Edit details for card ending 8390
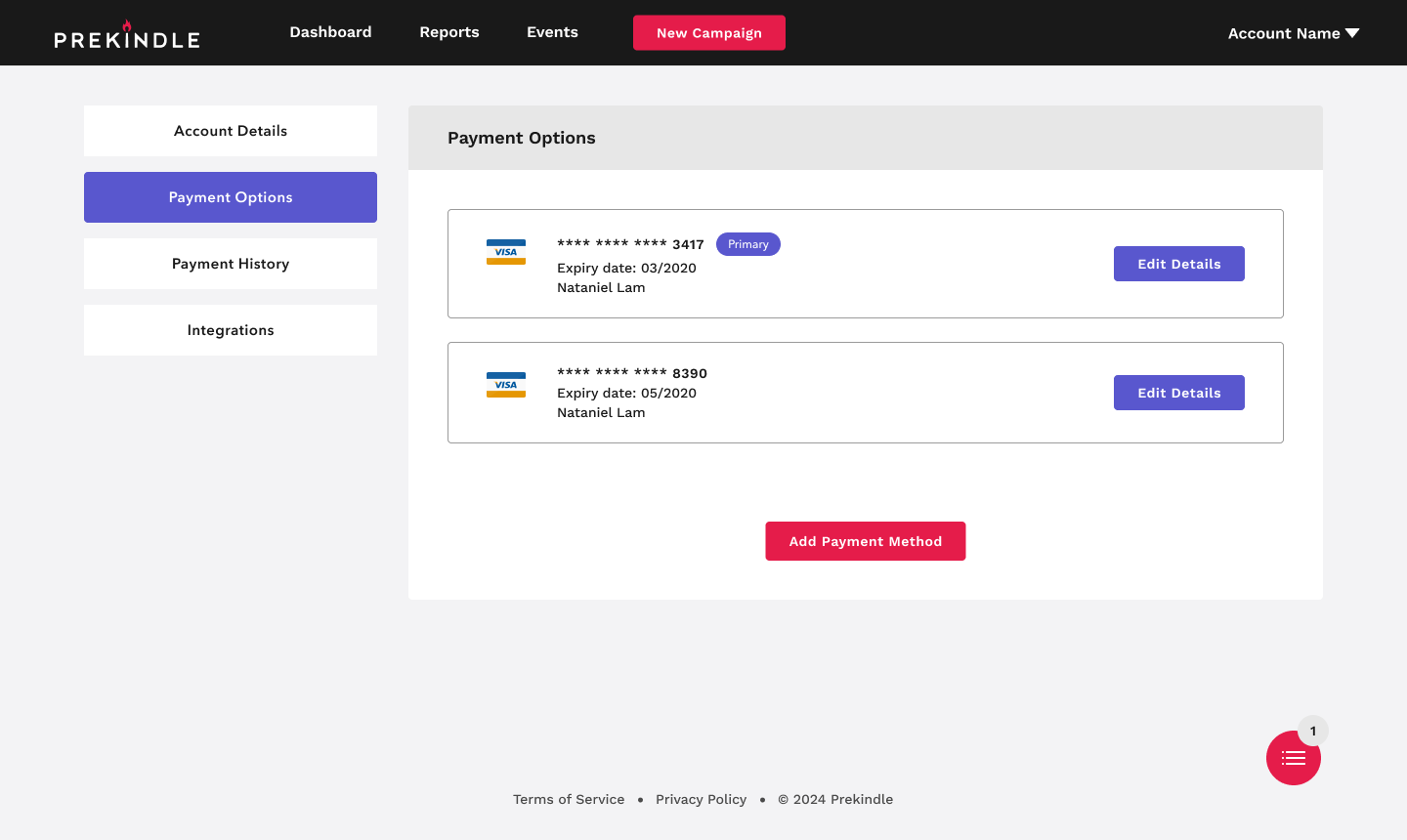 [1178, 393]
